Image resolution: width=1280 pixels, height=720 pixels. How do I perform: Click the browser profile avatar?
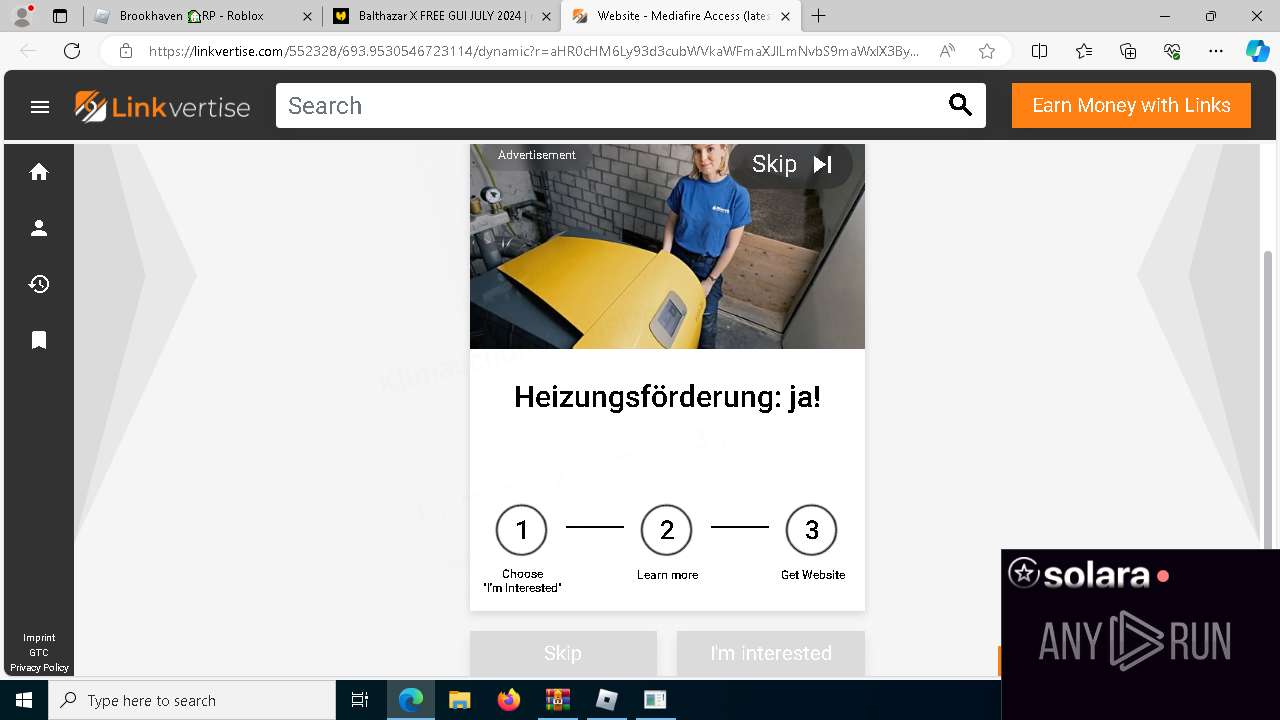22,16
